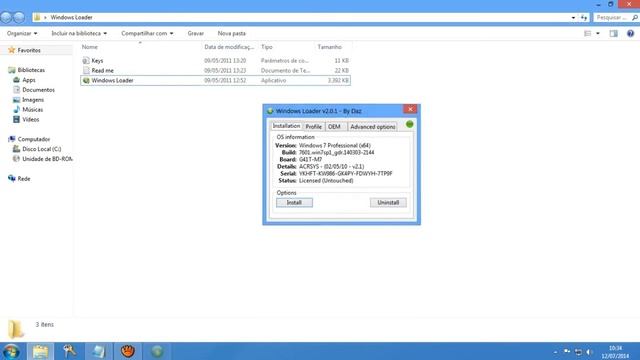Switch to the Profile tab
This screenshot has width=640, height=360.
click(x=313, y=127)
